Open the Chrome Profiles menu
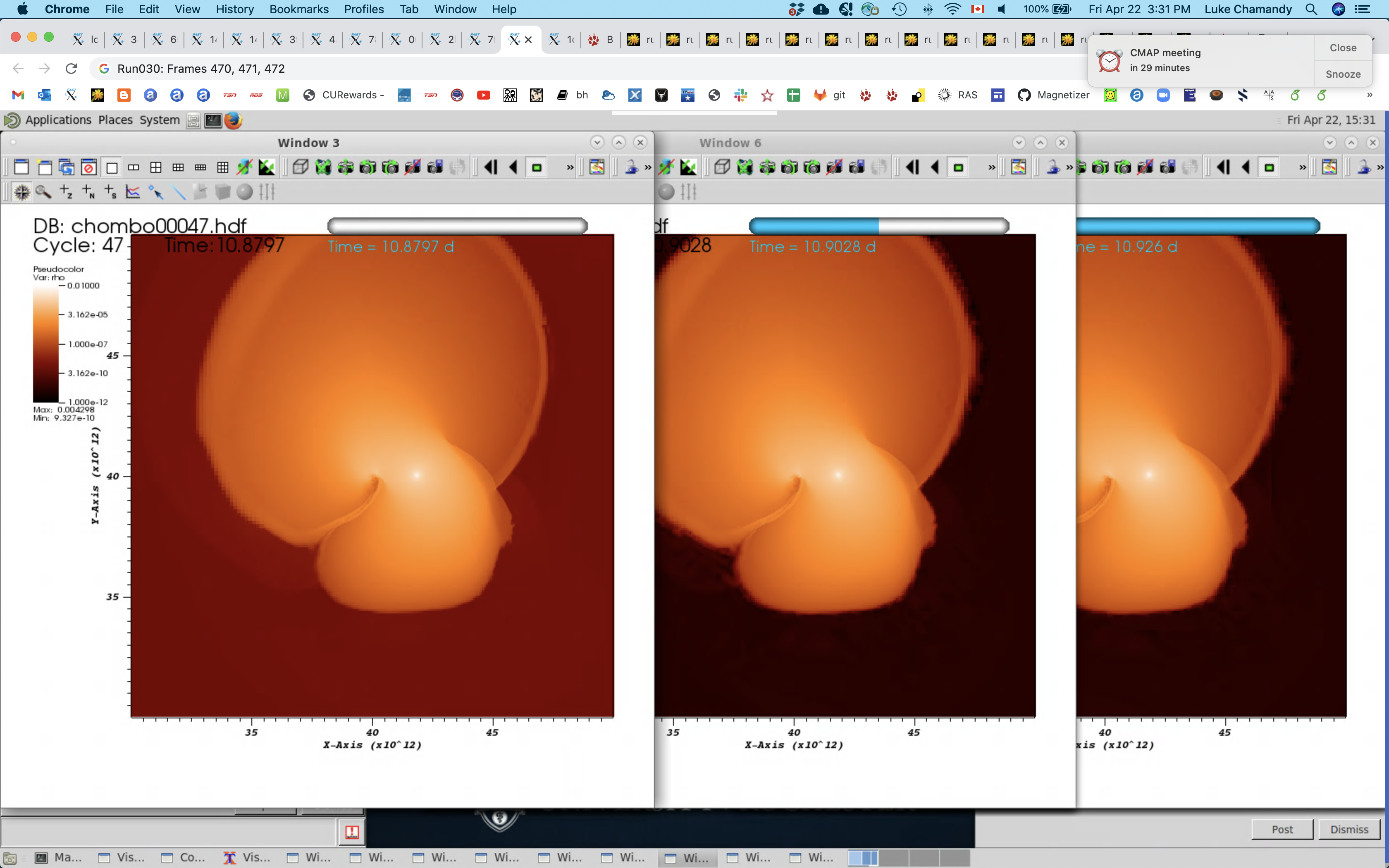 click(x=364, y=9)
